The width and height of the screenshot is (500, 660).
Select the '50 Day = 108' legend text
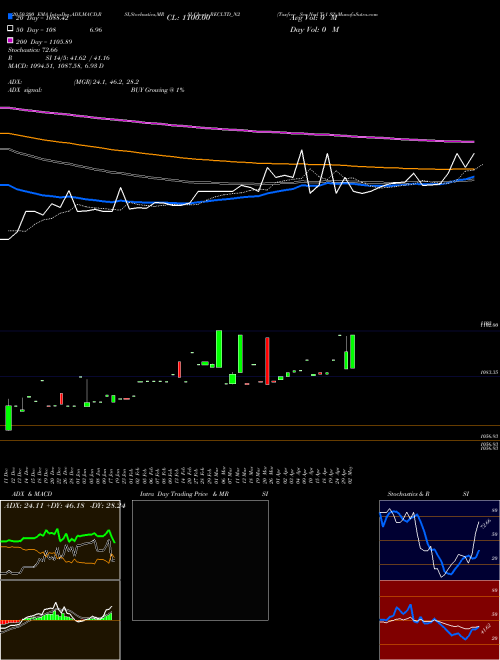pyautogui.click(x=36, y=30)
